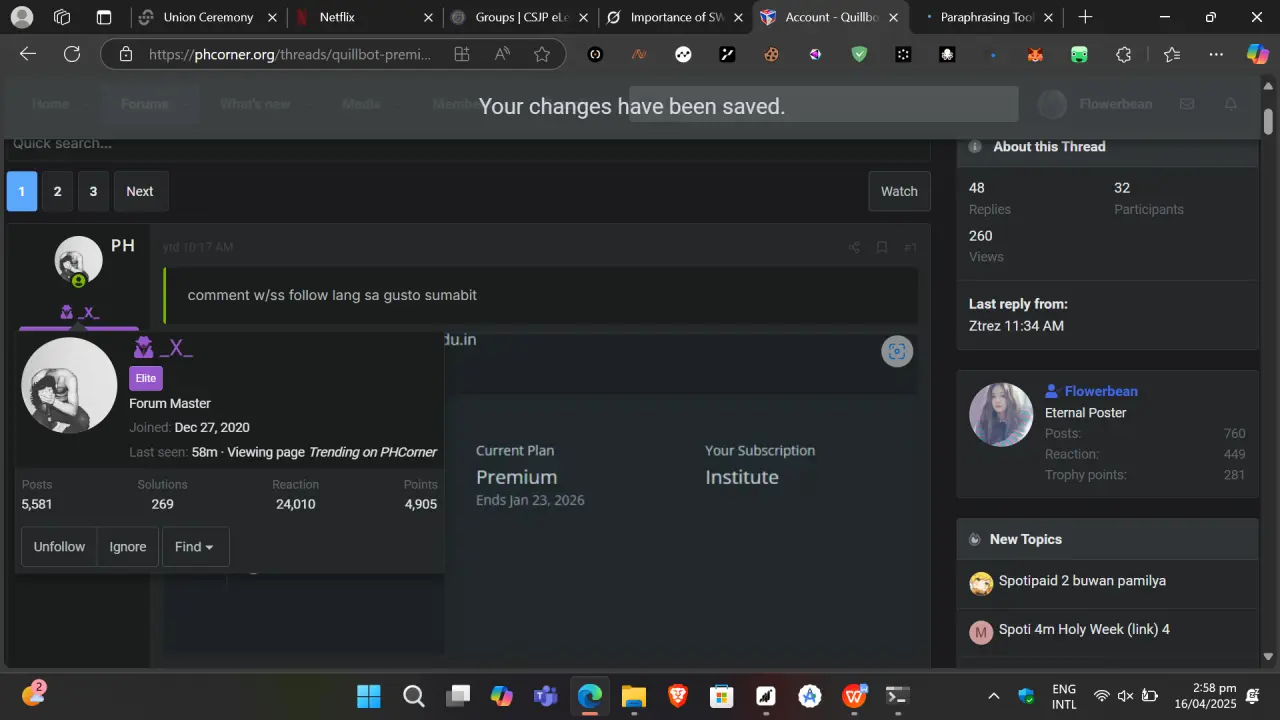
Task: Open the Extensions puzzle icon
Action: point(1124,55)
